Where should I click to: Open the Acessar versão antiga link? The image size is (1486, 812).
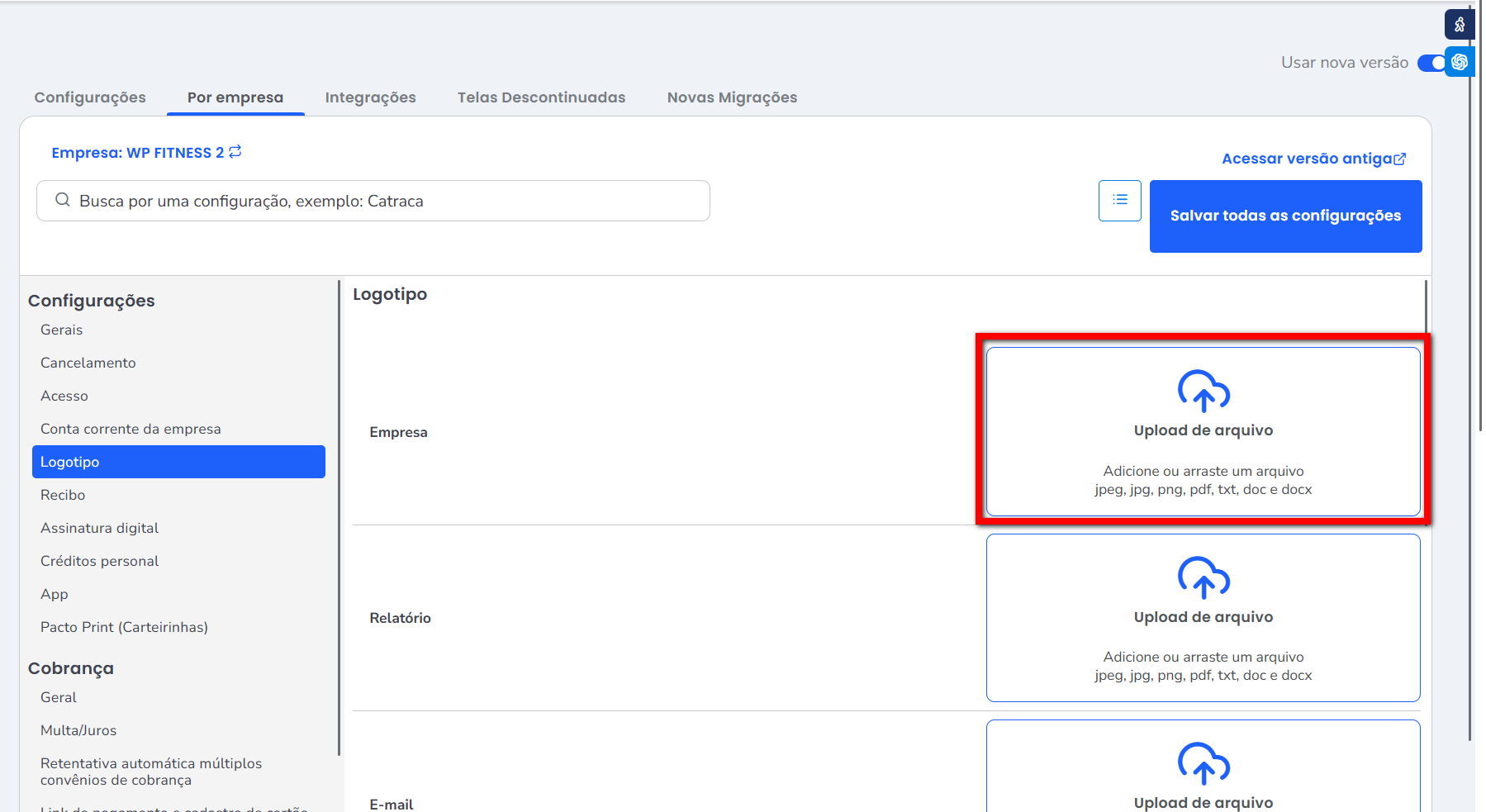tap(1313, 159)
